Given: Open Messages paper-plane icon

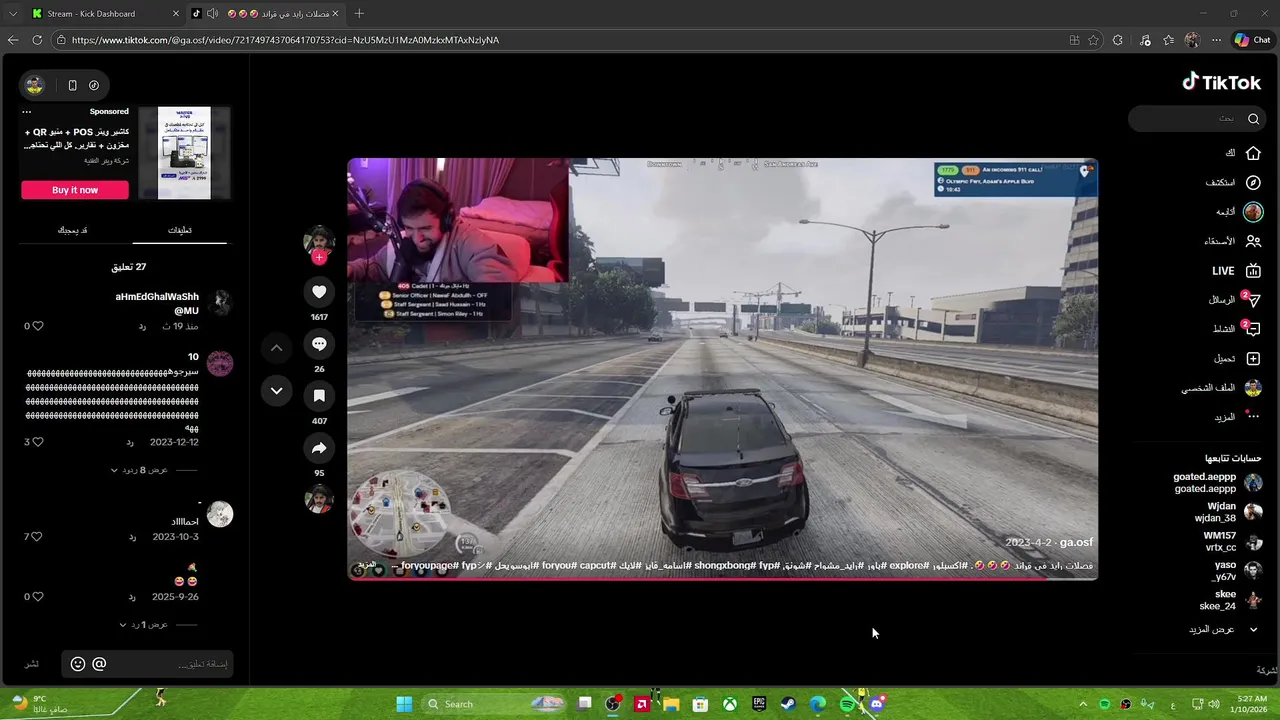Looking at the screenshot, I should pos(1253,300).
